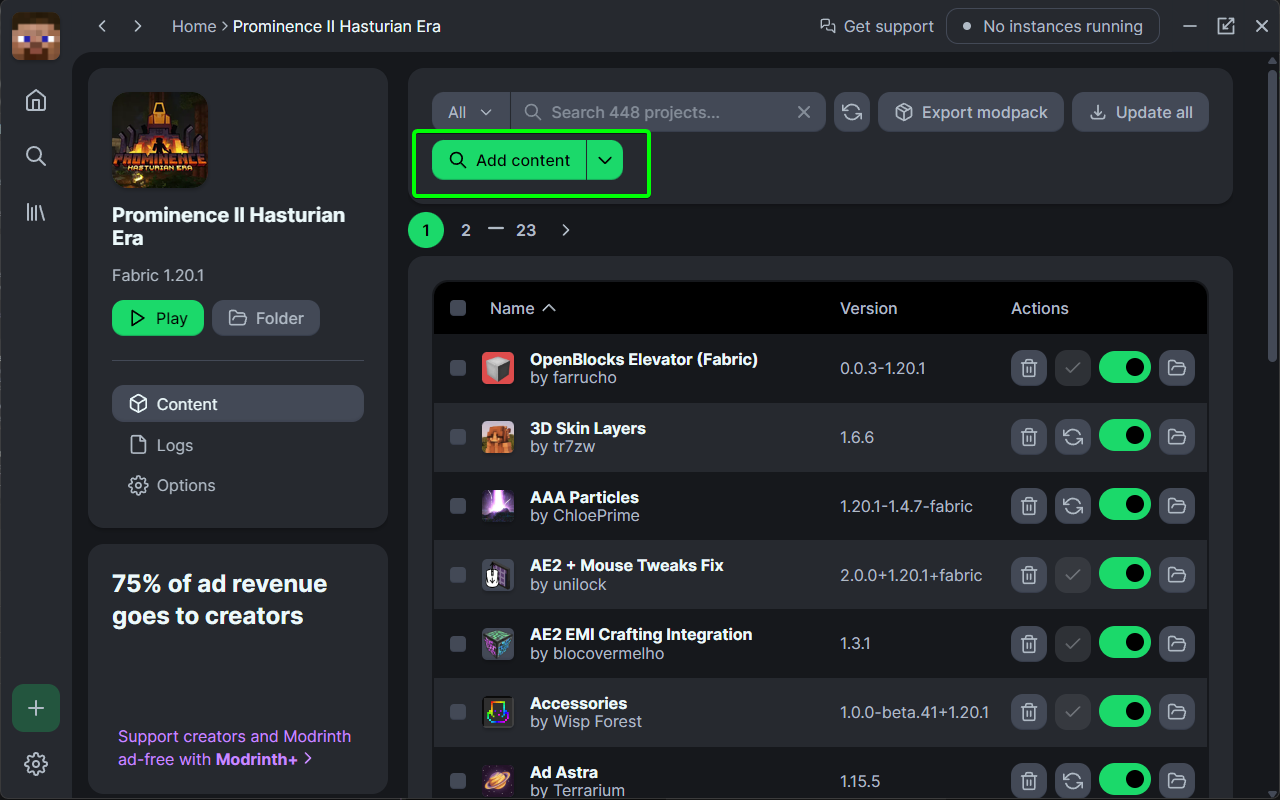Go to page 23
The width and height of the screenshot is (1280, 800).
(526, 230)
